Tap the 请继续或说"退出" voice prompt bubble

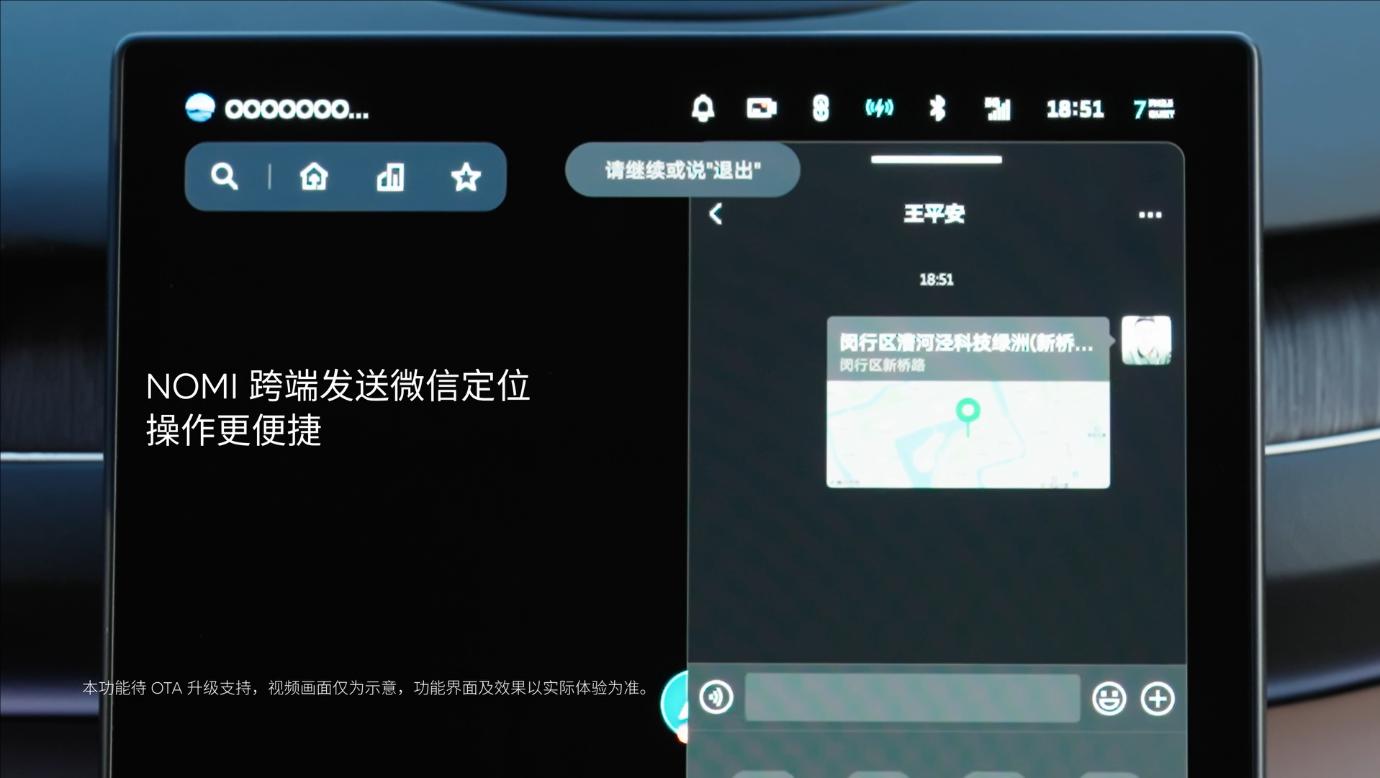pyautogui.click(x=682, y=170)
